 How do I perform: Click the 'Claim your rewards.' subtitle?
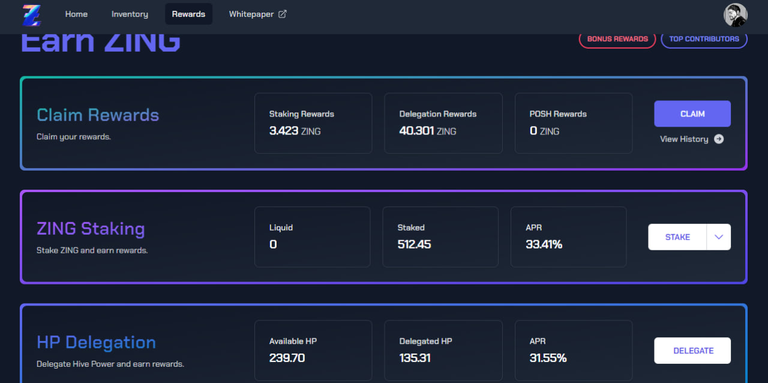[x=74, y=137]
